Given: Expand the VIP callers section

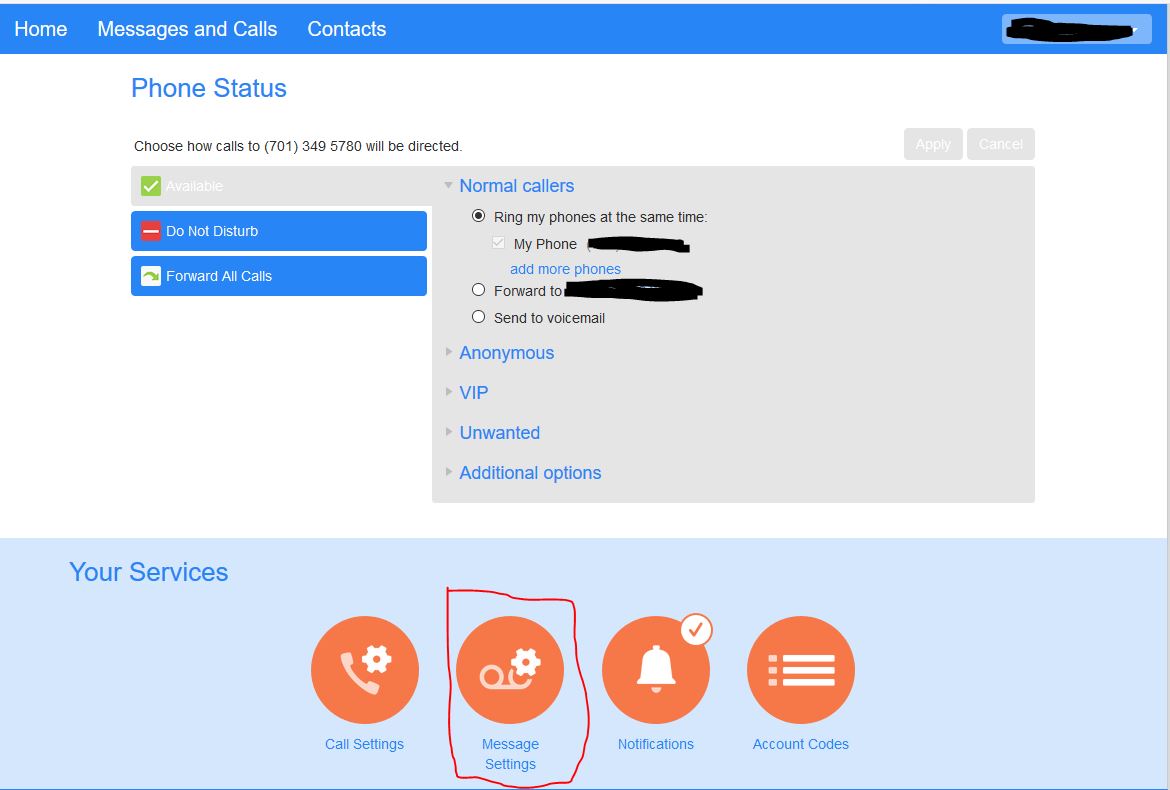Looking at the screenshot, I should [x=473, y=393].
